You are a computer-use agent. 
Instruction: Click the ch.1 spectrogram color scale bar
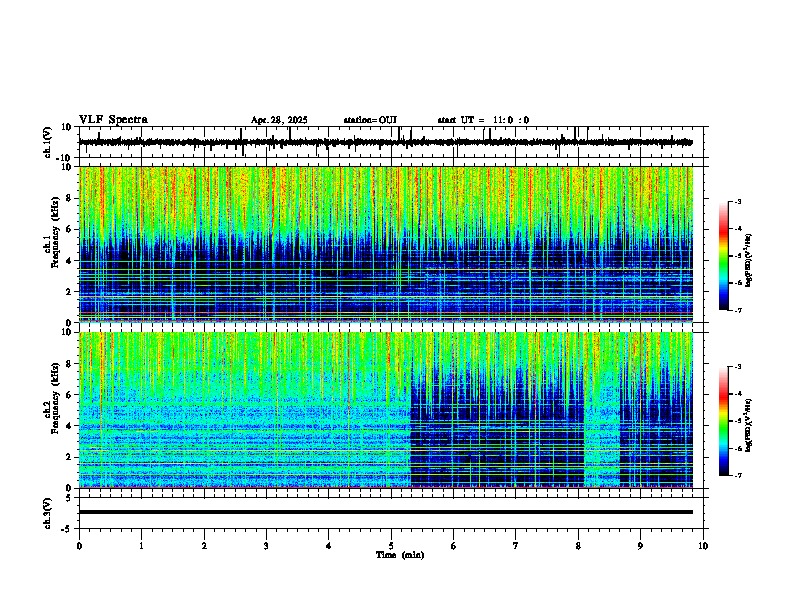pos(724,256)
